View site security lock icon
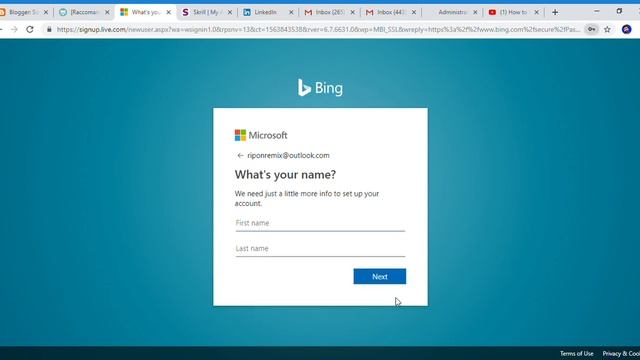 pyautogui.click(x=49, y=29)
